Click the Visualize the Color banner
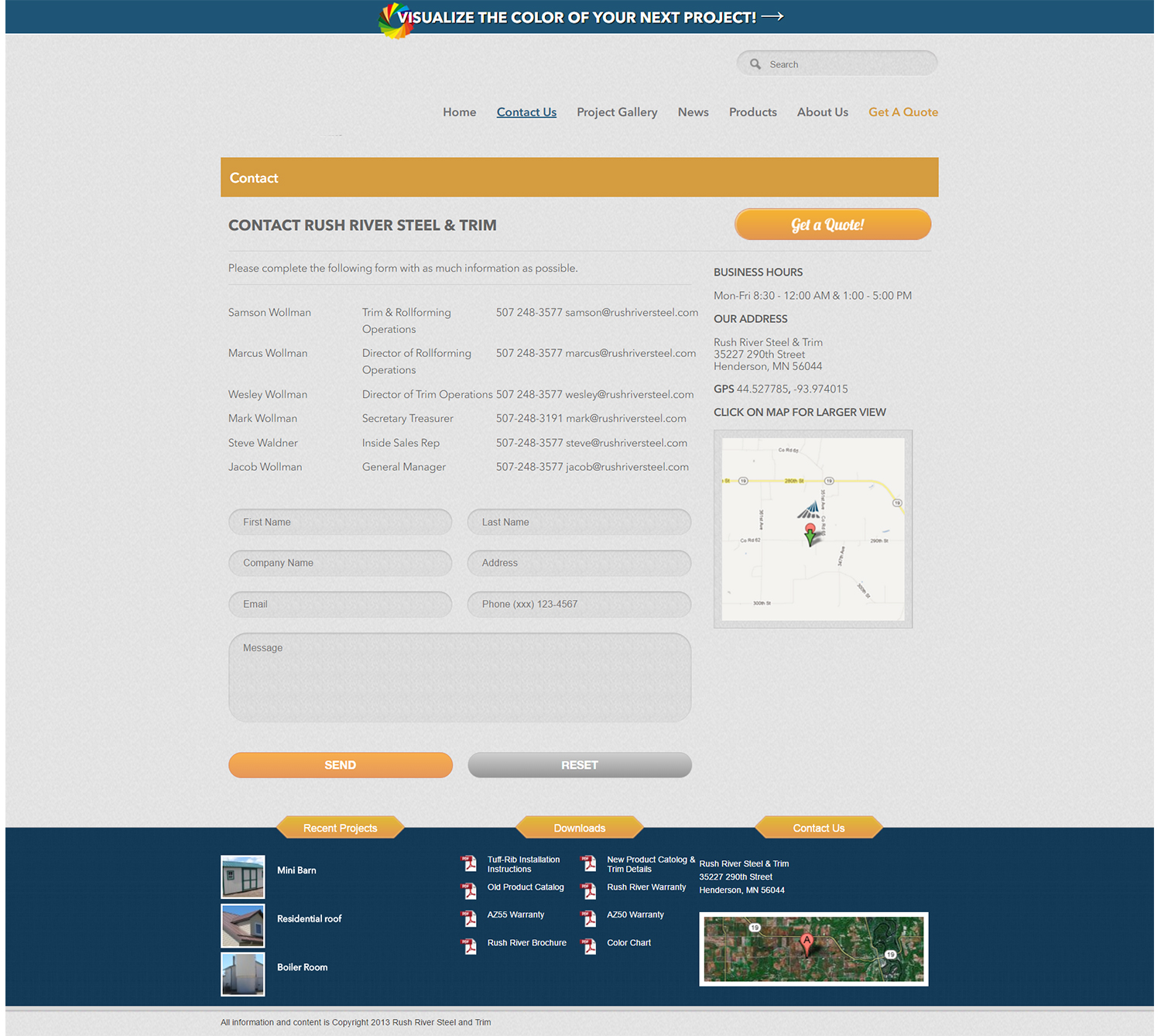This screenshot has width=1161, height=1036. click(580, 17)
